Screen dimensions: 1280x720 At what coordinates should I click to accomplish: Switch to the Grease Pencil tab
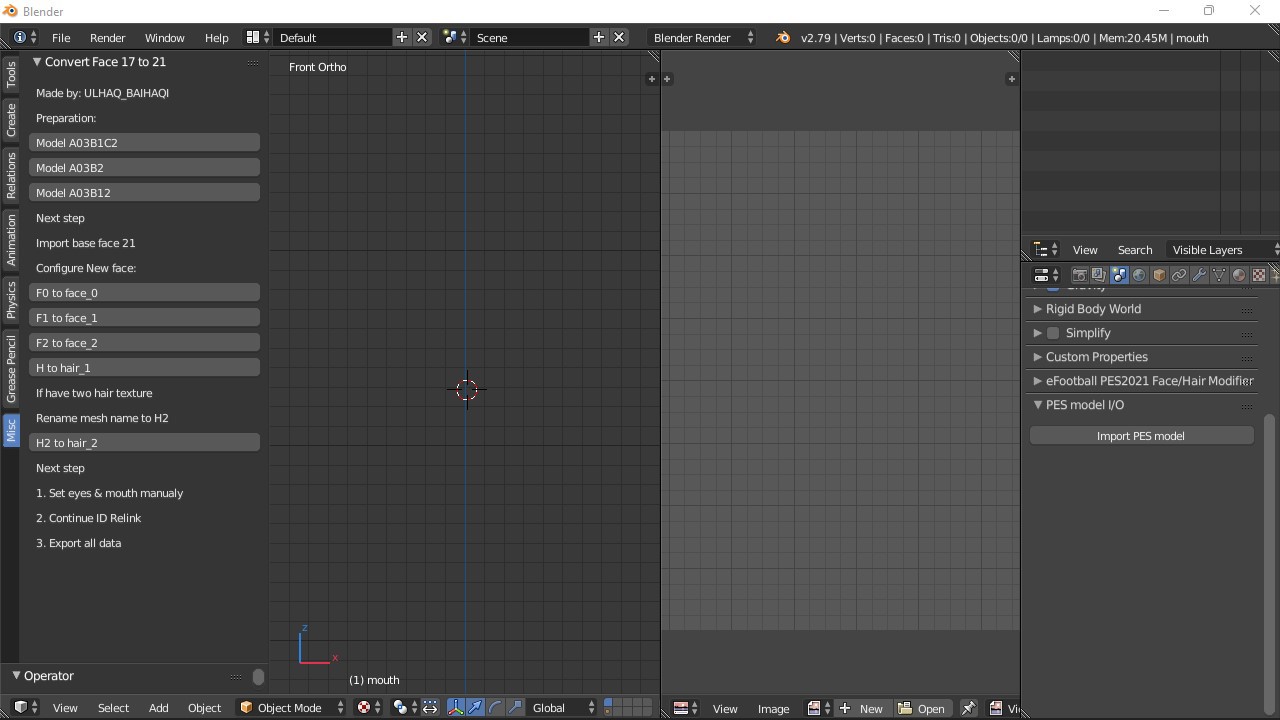tap(11, 369)
